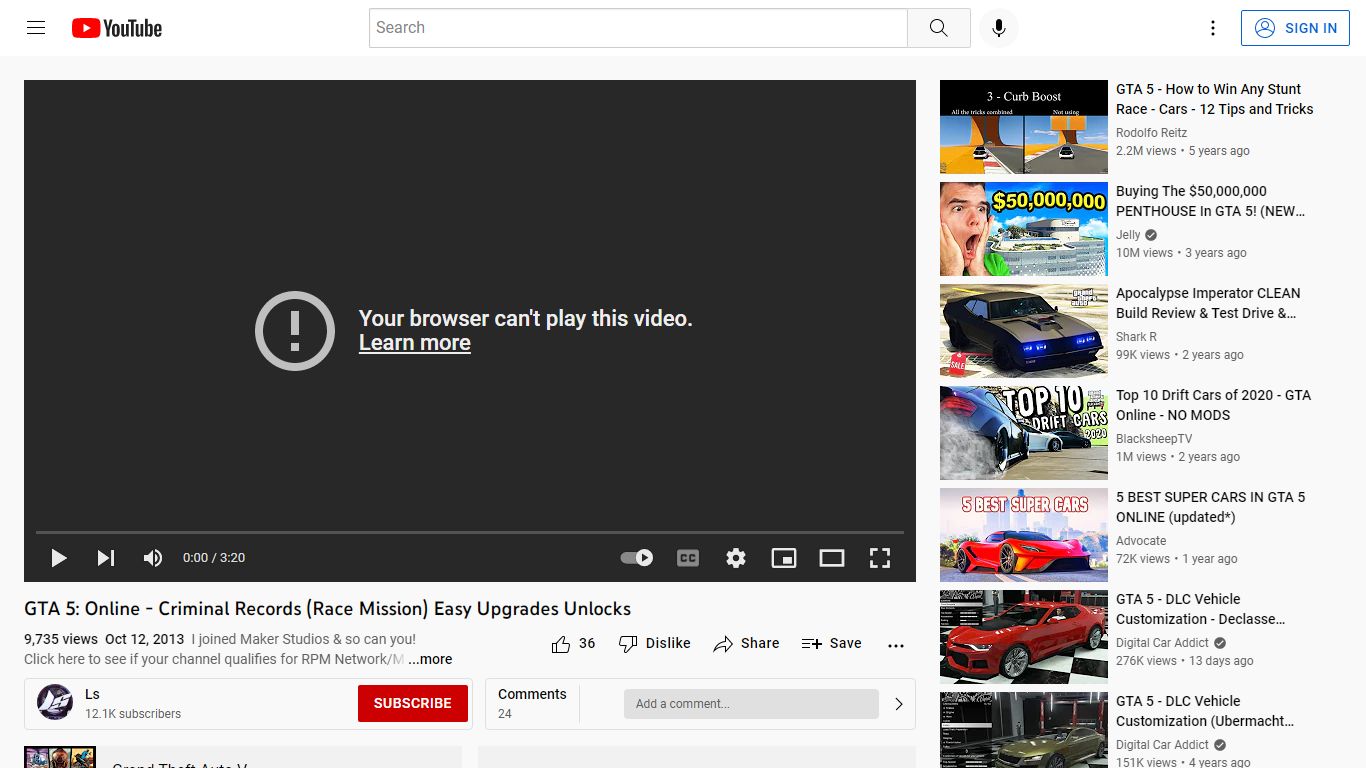Screen dimensions: 1366x768
Task: Click the search magnifier button
Action: point(938,28)
